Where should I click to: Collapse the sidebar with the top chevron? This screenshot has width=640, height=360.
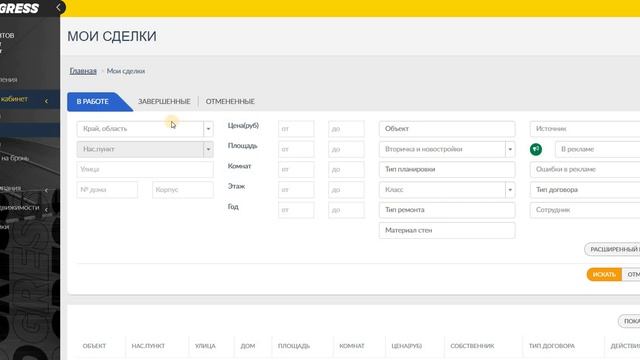(58, 7)
